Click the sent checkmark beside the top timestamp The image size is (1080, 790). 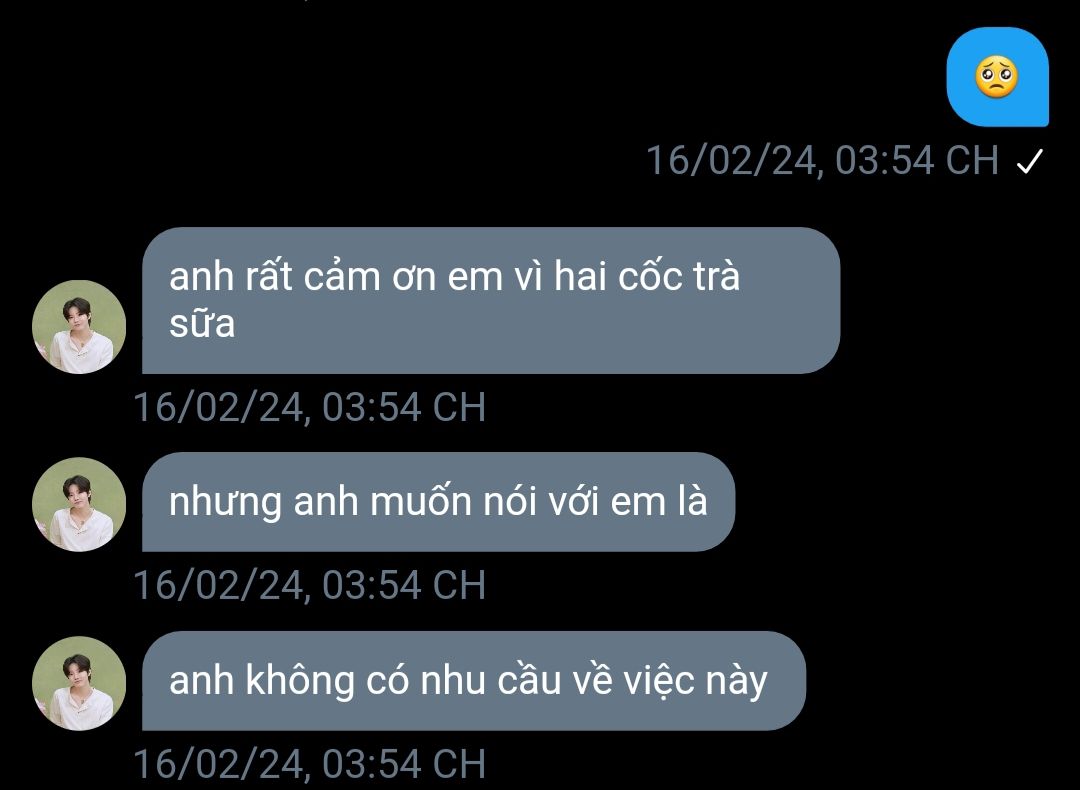(x=1030, y=161)
